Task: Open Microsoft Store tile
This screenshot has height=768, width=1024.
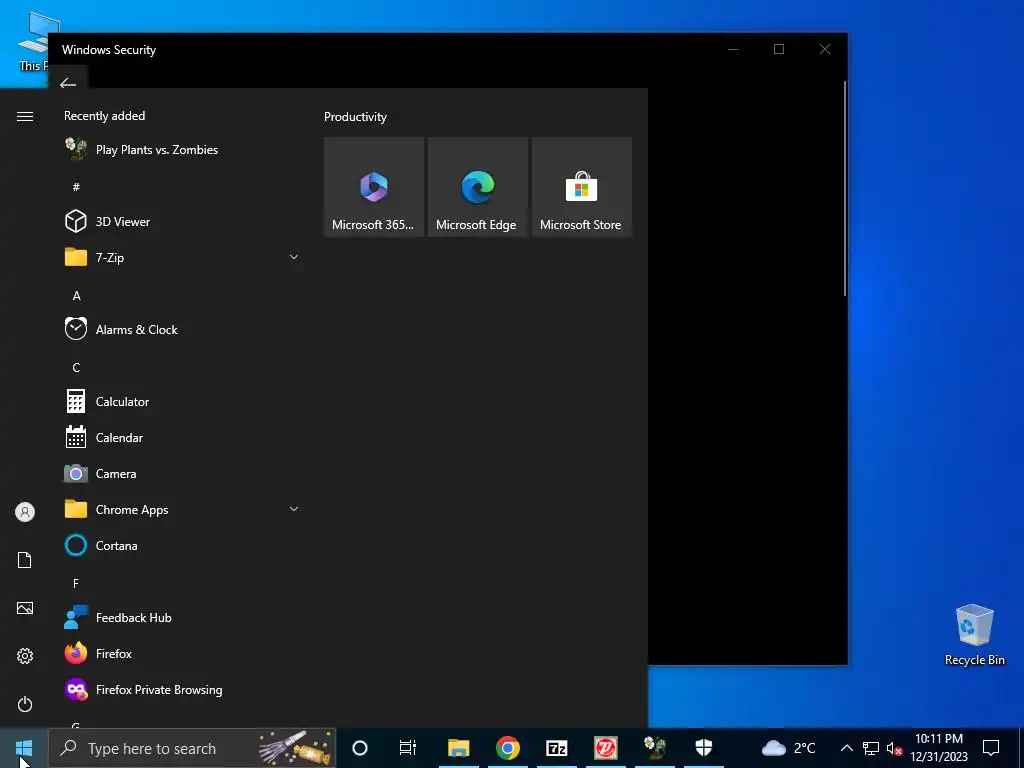Action: (582, 187)
